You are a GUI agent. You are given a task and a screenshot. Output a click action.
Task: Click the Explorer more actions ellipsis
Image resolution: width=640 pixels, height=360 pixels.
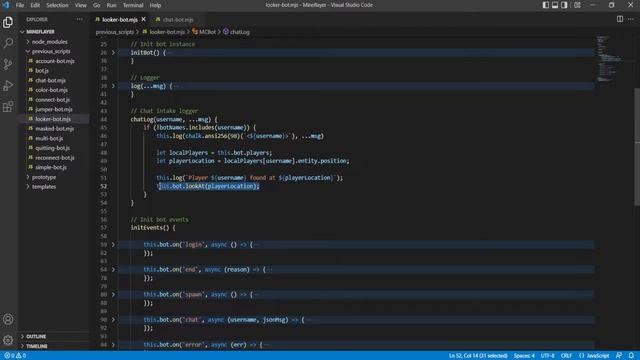(79, 19)
